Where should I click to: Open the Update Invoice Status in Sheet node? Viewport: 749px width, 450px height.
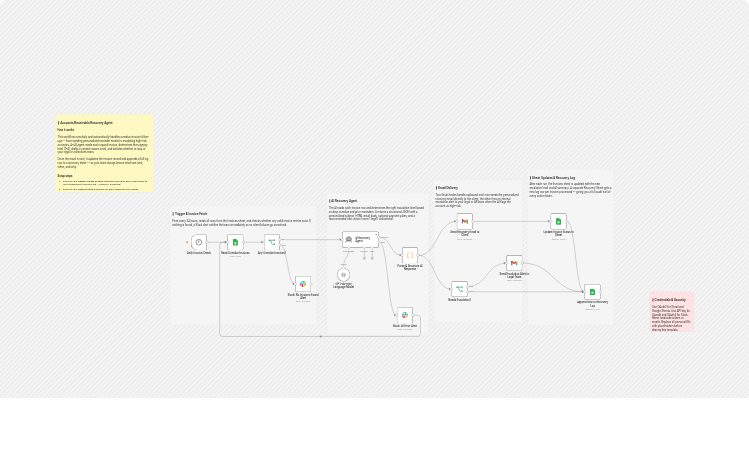[x=558, y=222]
